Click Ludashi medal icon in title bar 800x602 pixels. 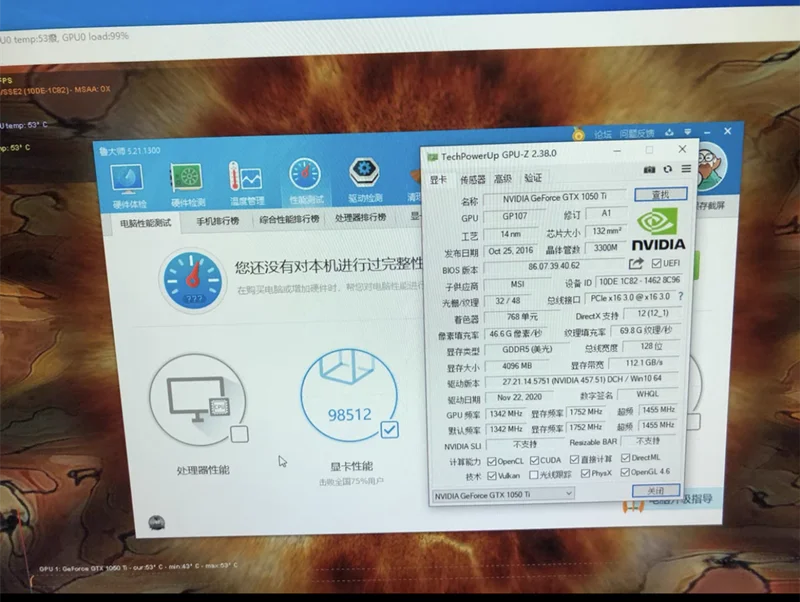(x=578, y=134)
